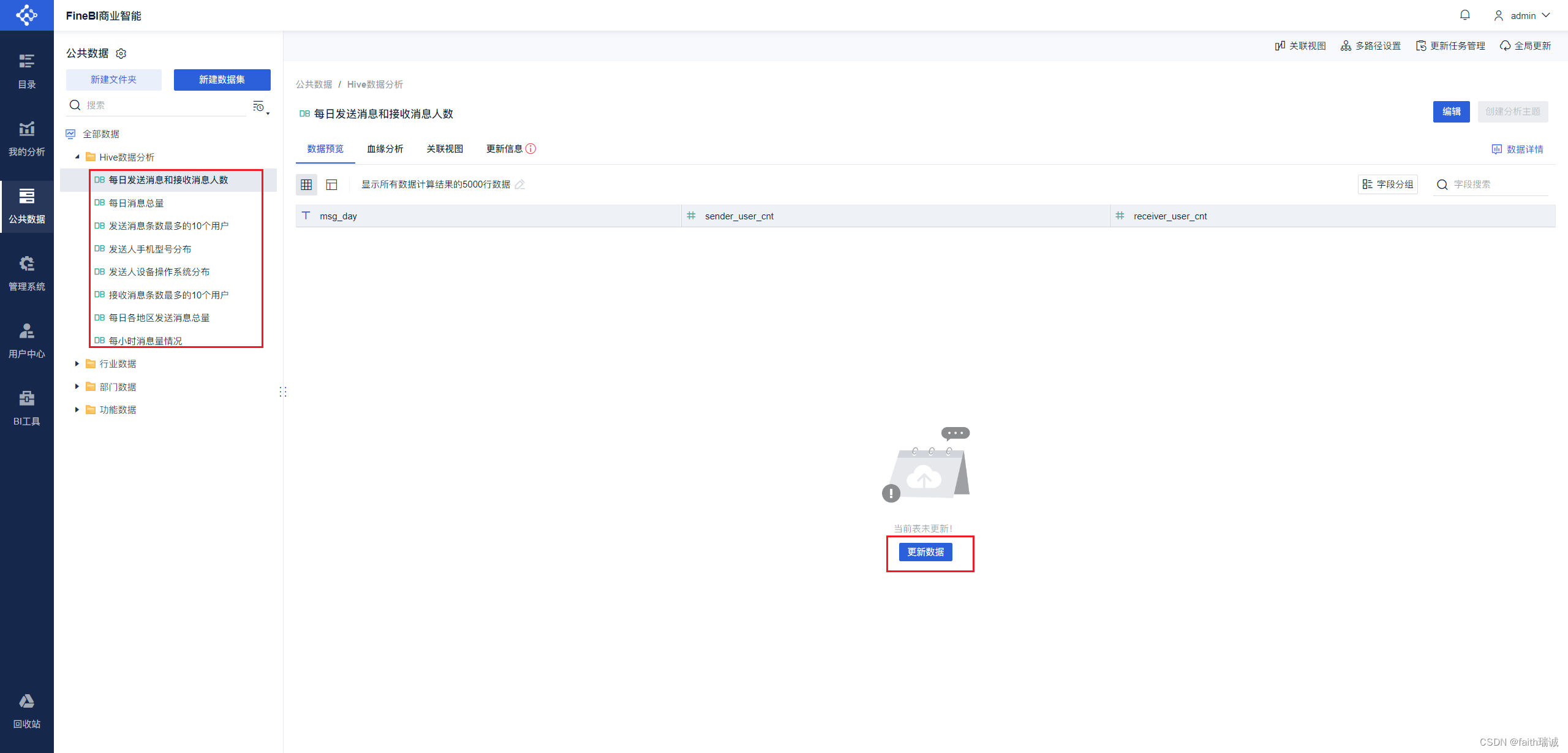Image resolution: width=1568 pixels, height=753 pixels.
Task: Click the 更新数据 button
Action: (925, 552)
